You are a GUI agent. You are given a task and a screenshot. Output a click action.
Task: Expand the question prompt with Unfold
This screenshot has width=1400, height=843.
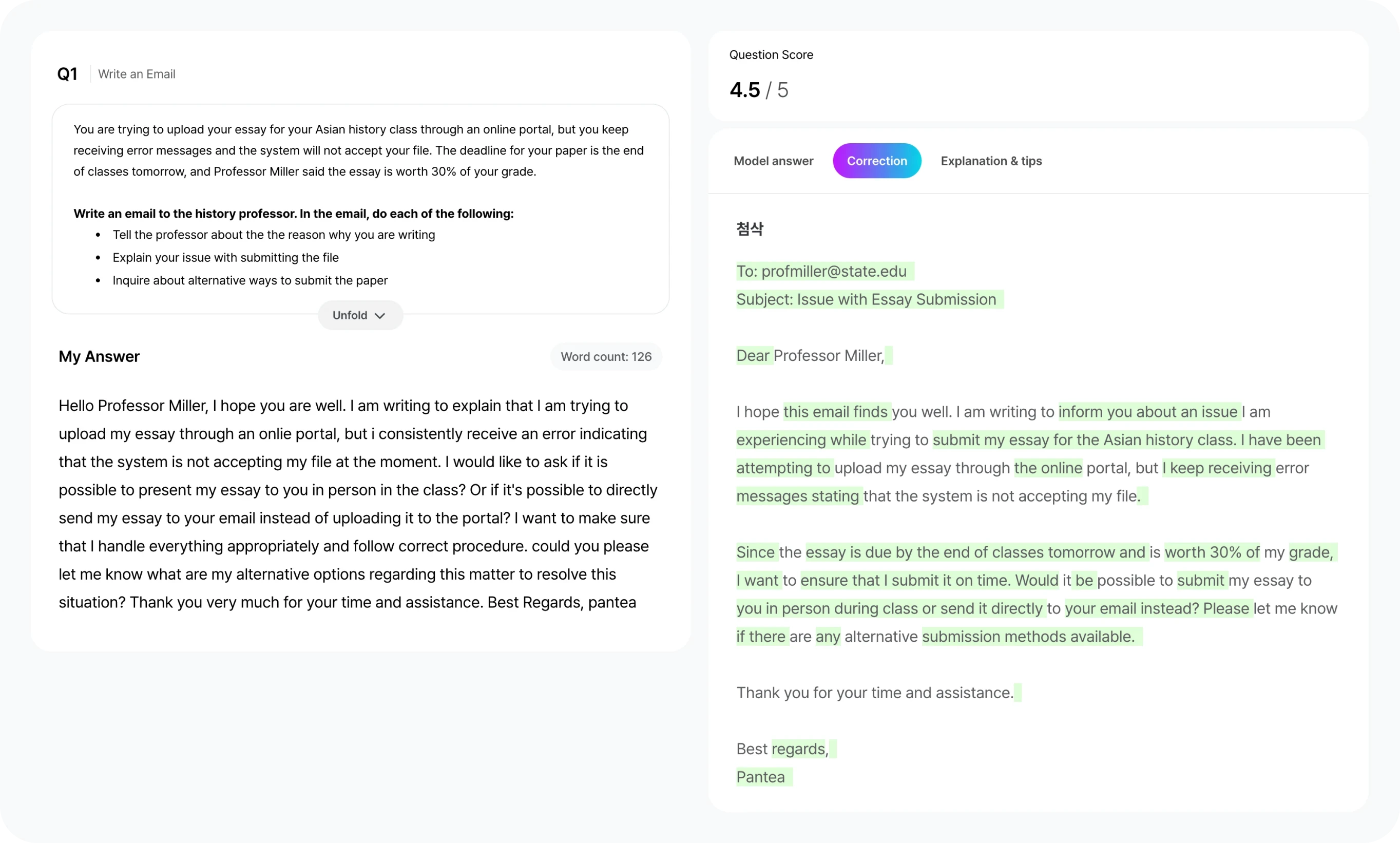(359, 315)
